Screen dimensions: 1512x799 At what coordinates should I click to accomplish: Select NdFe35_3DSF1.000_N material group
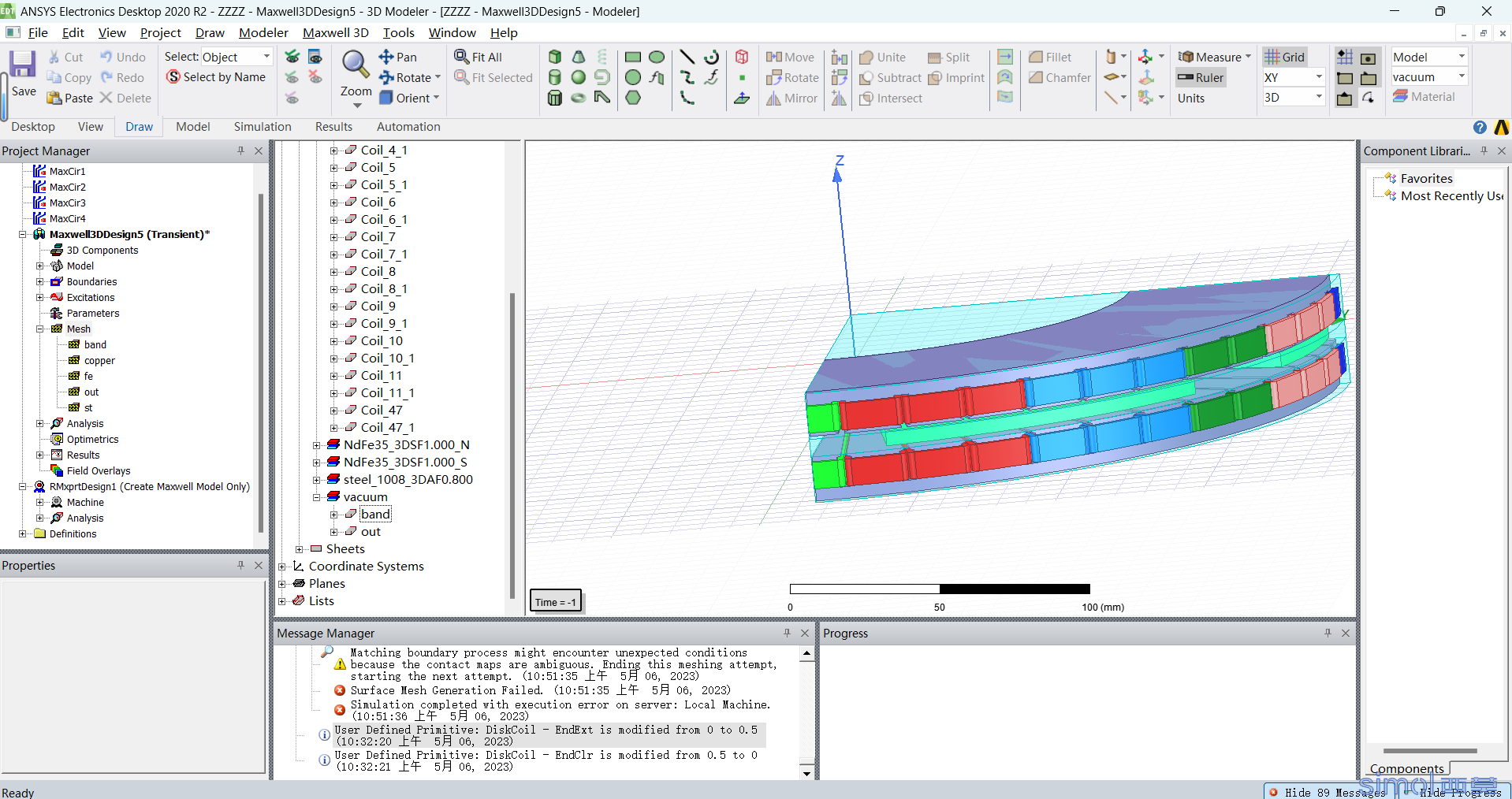click(x=406, y=445)
